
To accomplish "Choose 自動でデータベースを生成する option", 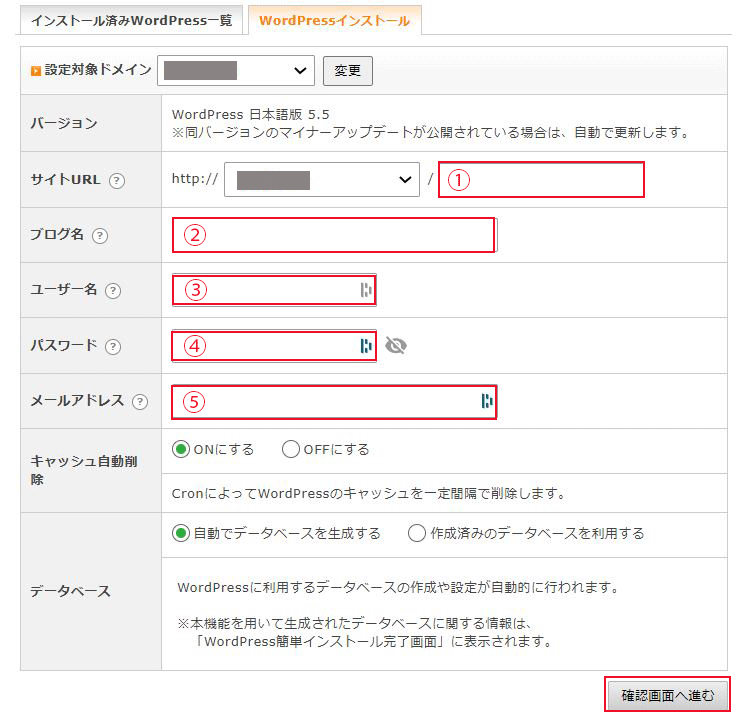I will pos(181,534).
